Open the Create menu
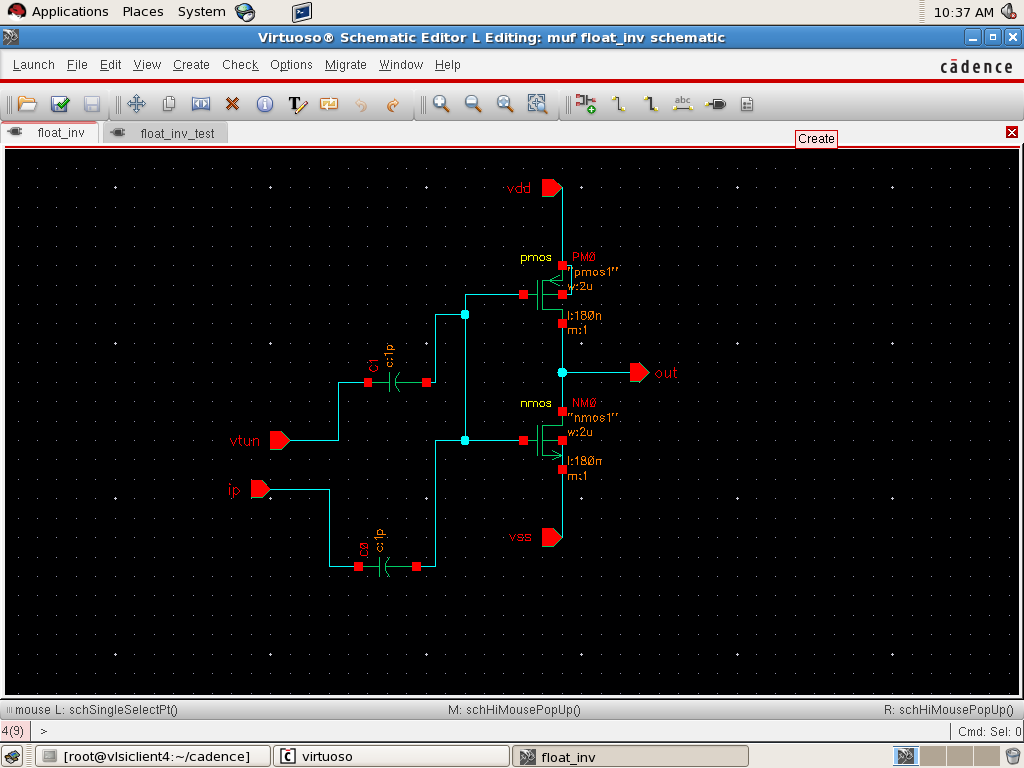This screenshot has height=768, width=1024. (x=191, y=65)
